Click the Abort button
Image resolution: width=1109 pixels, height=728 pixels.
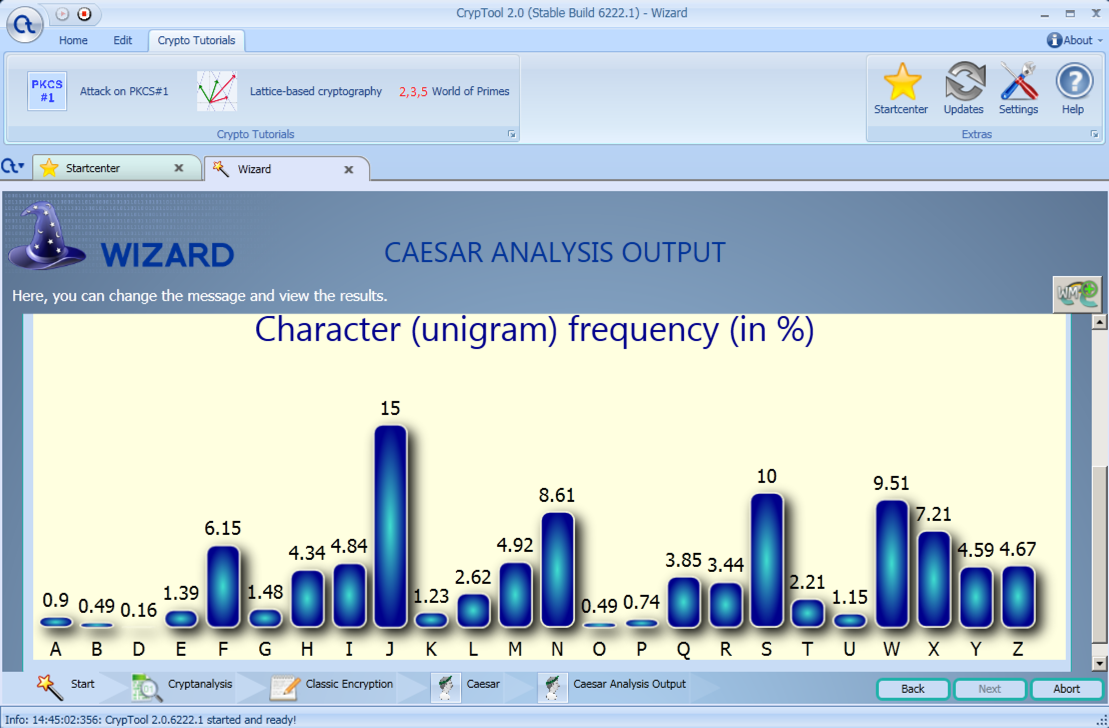[x=1067, y=688]
